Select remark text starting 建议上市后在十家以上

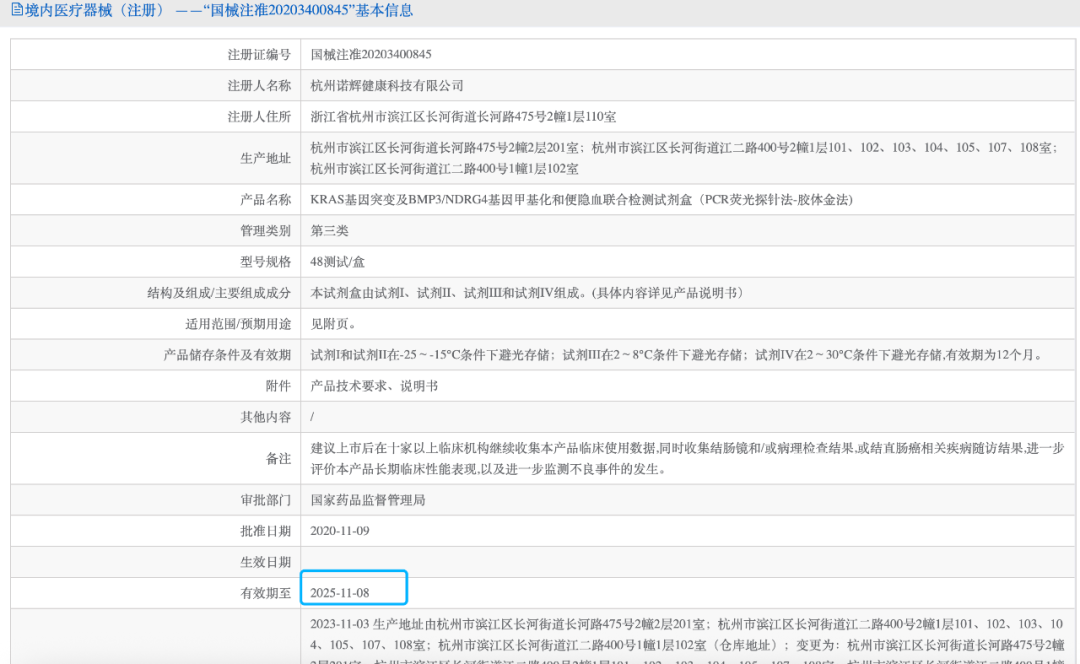(x=687, y=459)
